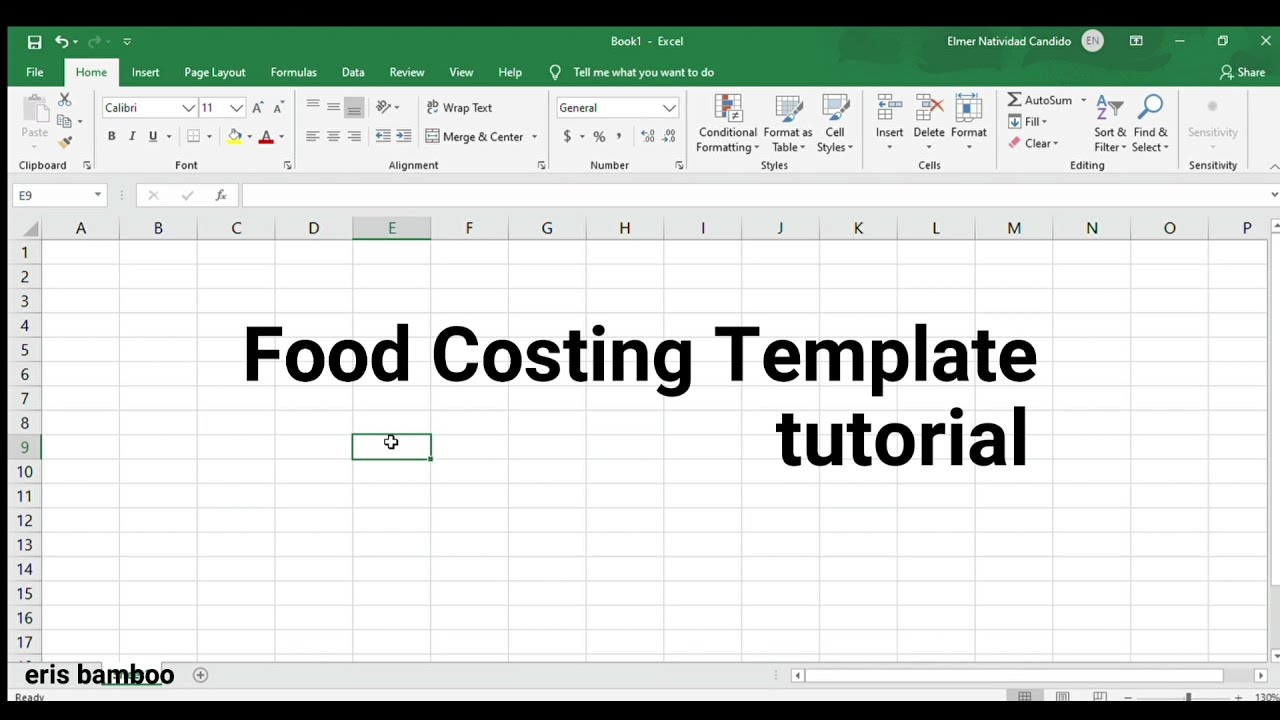Viewport: 1280px width, 720px height.
Task: Click the Insert Function fx icon
Action: click(x=221, y=195)
